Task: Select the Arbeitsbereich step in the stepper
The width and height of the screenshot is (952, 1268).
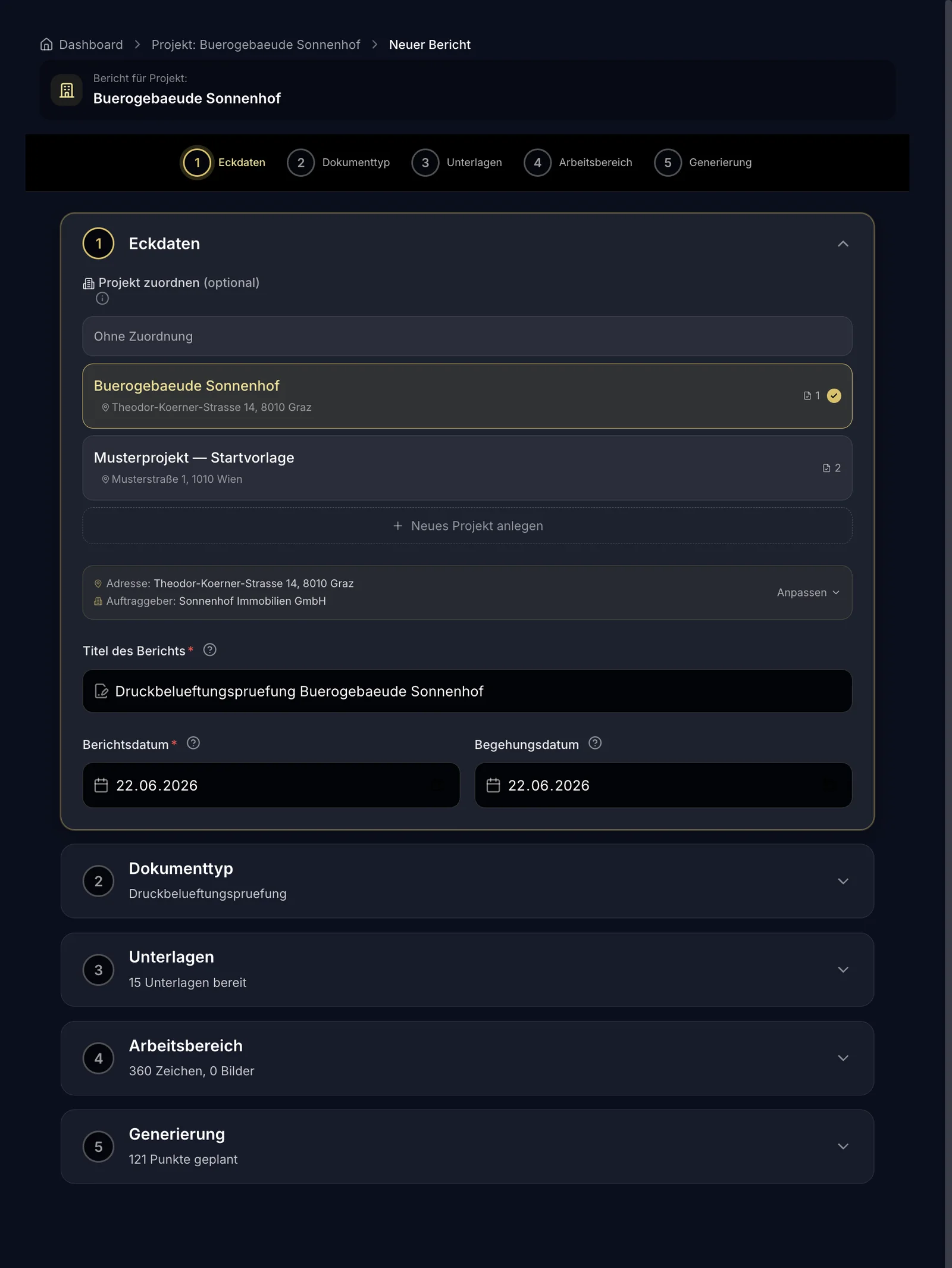Action: [x=596, y=163]
